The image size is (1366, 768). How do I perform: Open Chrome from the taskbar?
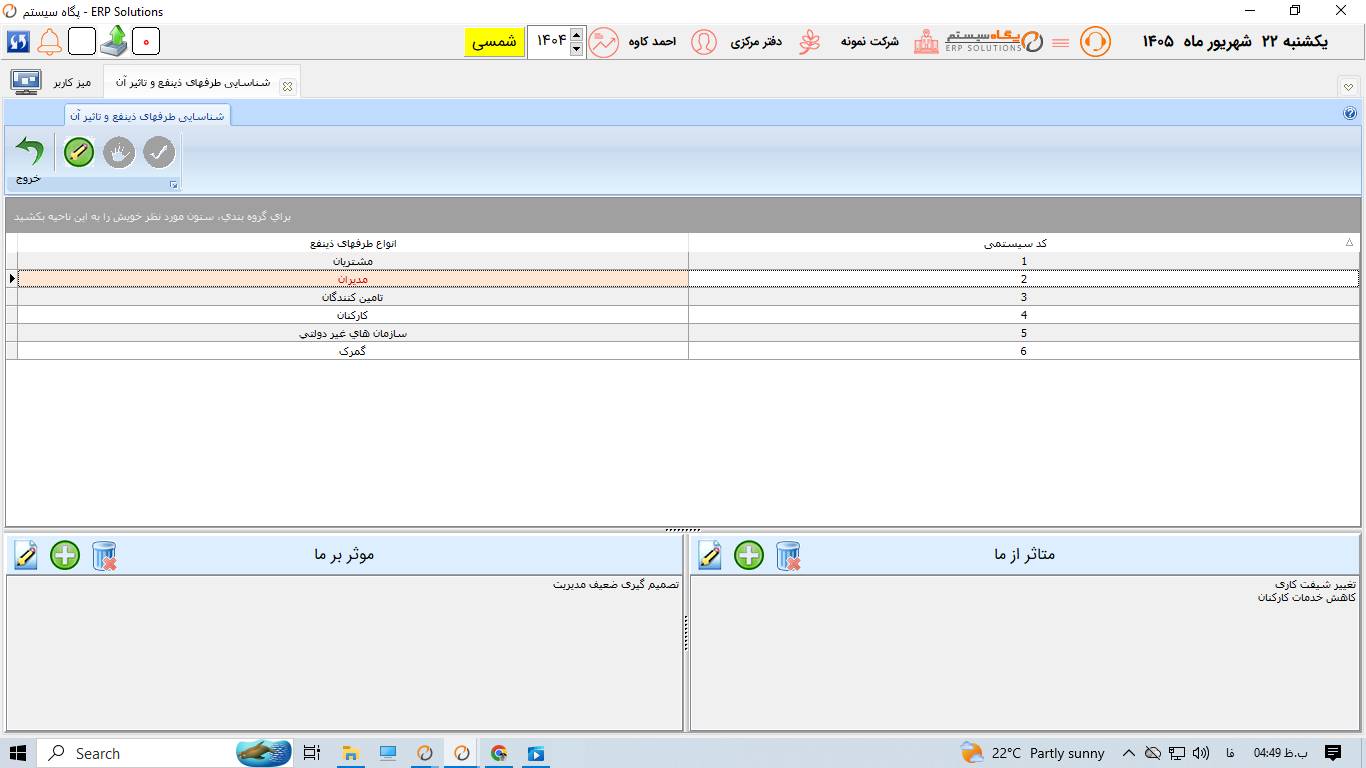pyautogui.click(x=499, y=753)
